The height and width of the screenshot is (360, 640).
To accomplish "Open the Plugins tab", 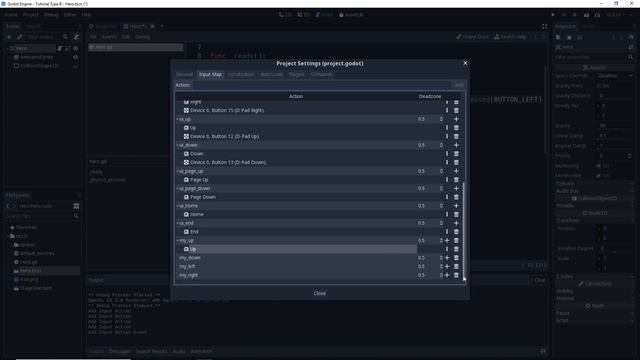I will pyautogui.click(x=297, y=74).
